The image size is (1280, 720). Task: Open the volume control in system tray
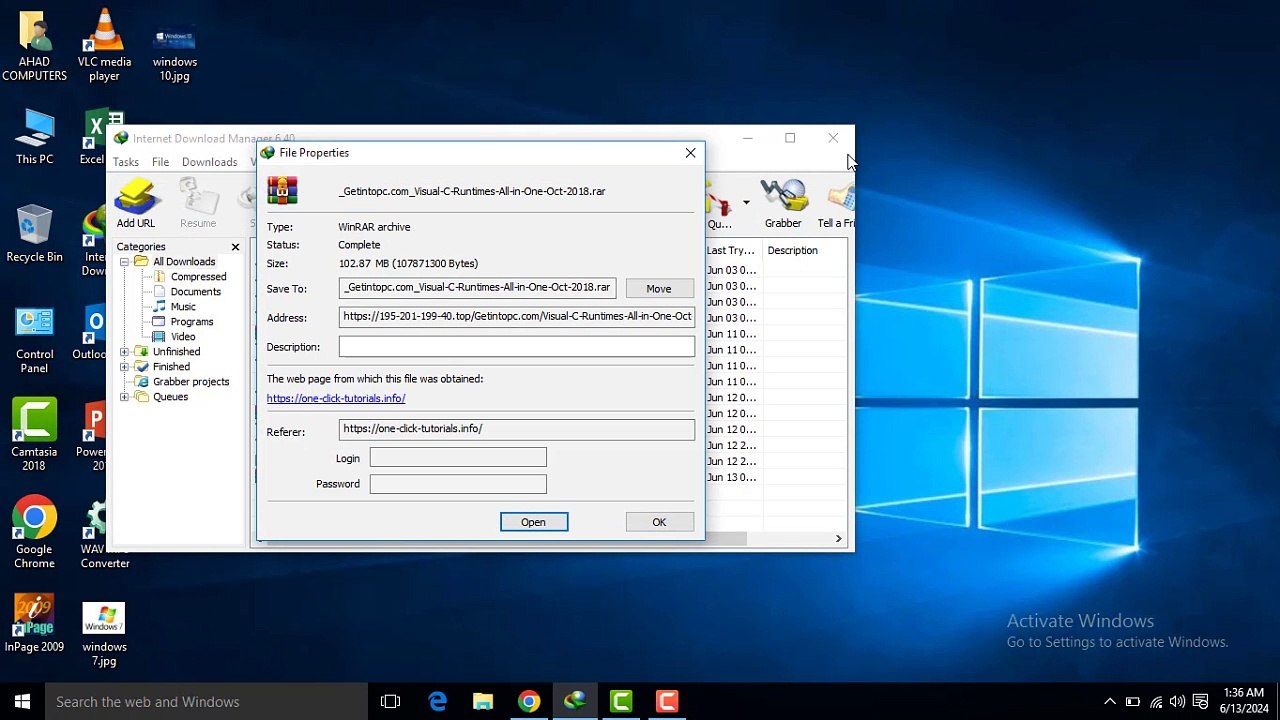pyautogui.click(x=1177, y=702)
